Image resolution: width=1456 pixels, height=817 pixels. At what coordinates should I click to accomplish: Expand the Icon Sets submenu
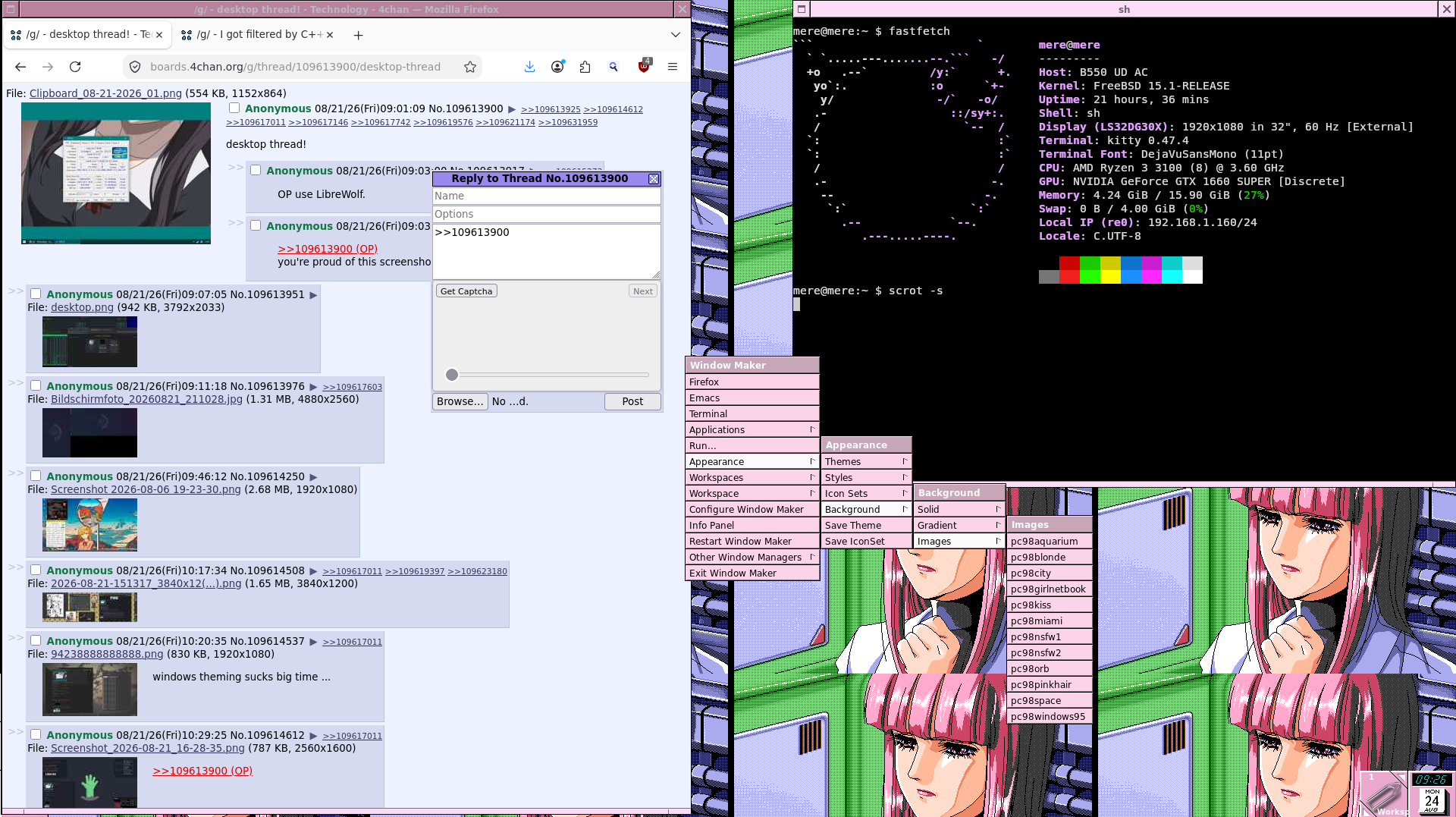(x=866, y=494)
